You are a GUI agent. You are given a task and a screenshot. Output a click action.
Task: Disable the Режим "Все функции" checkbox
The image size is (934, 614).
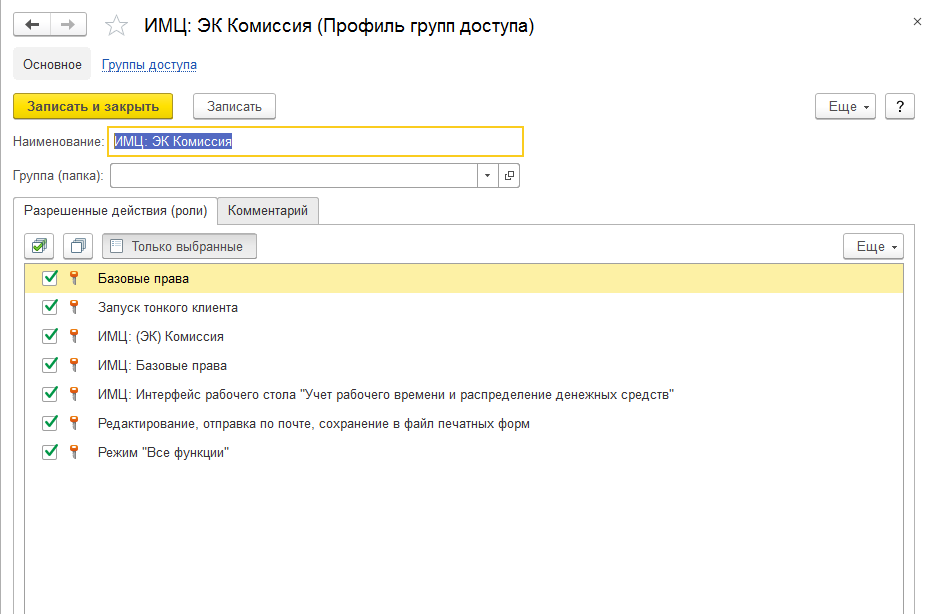pyautogui.click(x=50, y=453)
